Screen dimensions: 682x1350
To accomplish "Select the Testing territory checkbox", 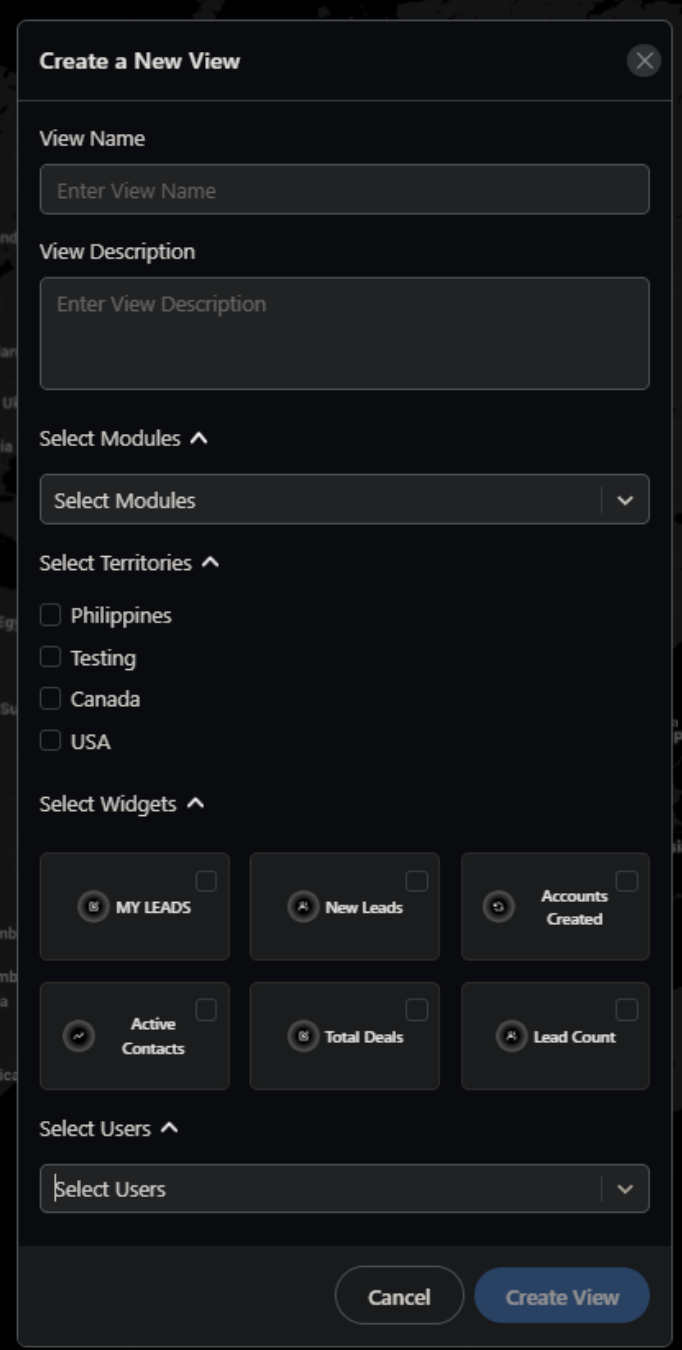I will tap(50, 657).
